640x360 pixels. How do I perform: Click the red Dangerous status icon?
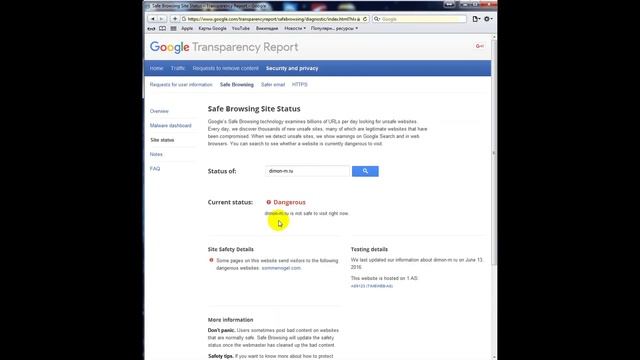(x=269, y=202)
